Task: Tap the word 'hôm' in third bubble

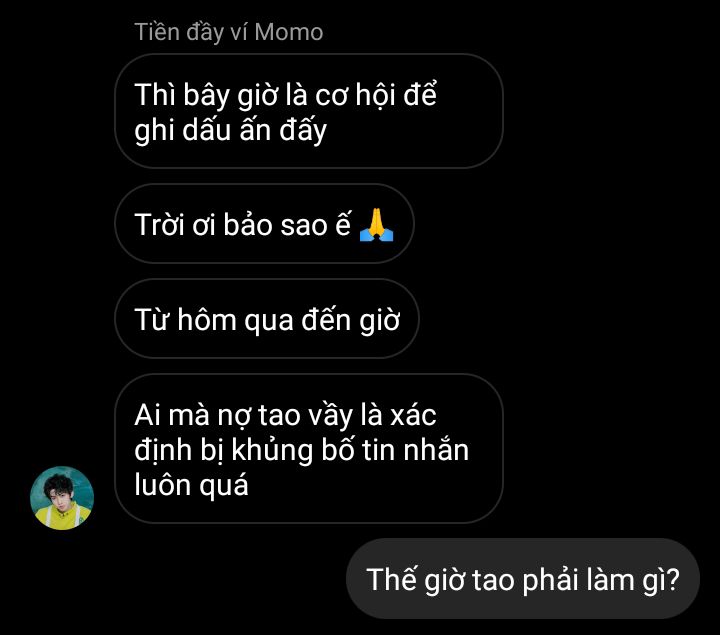Action: 207,320
